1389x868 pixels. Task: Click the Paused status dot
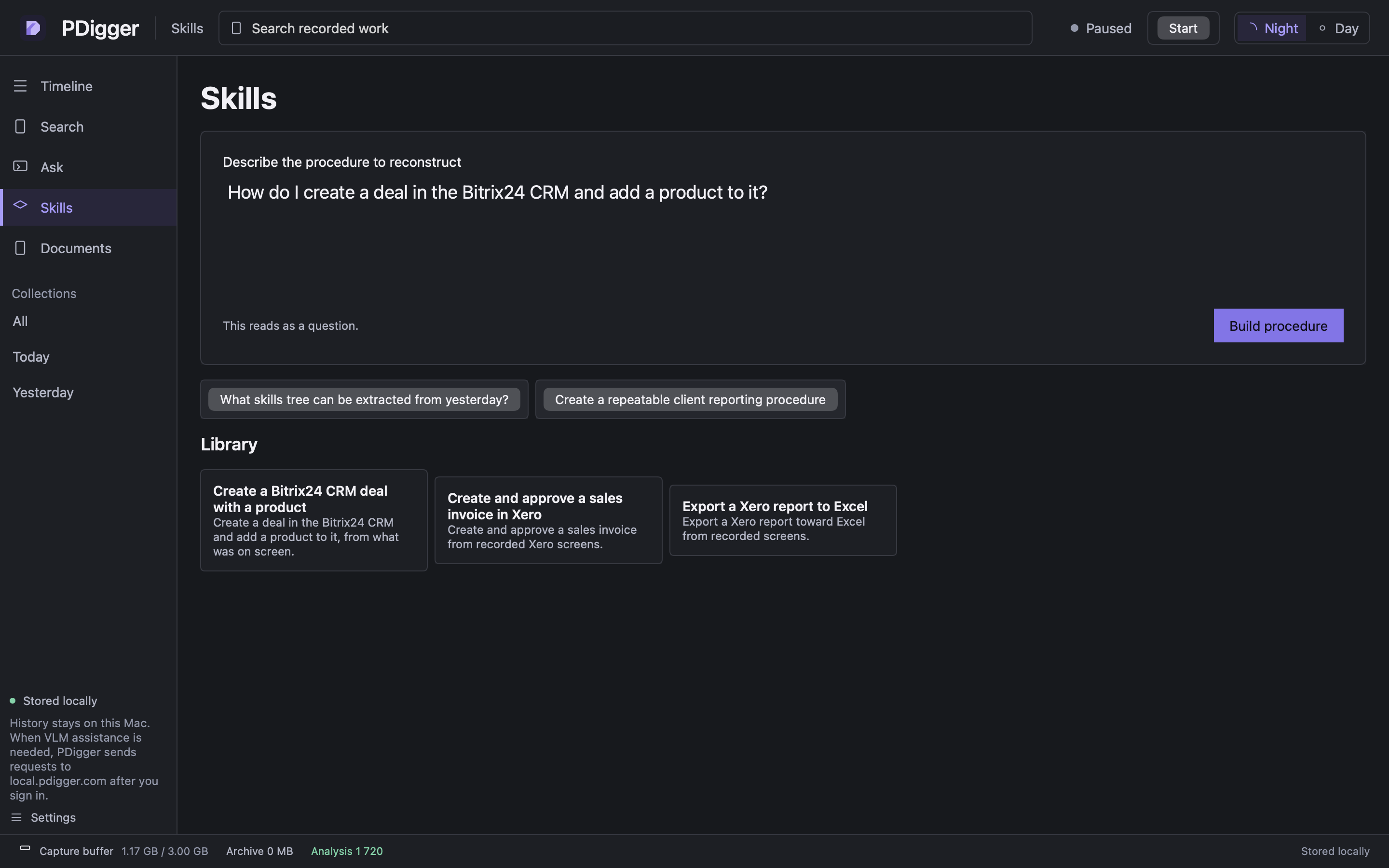(1075, 28)
